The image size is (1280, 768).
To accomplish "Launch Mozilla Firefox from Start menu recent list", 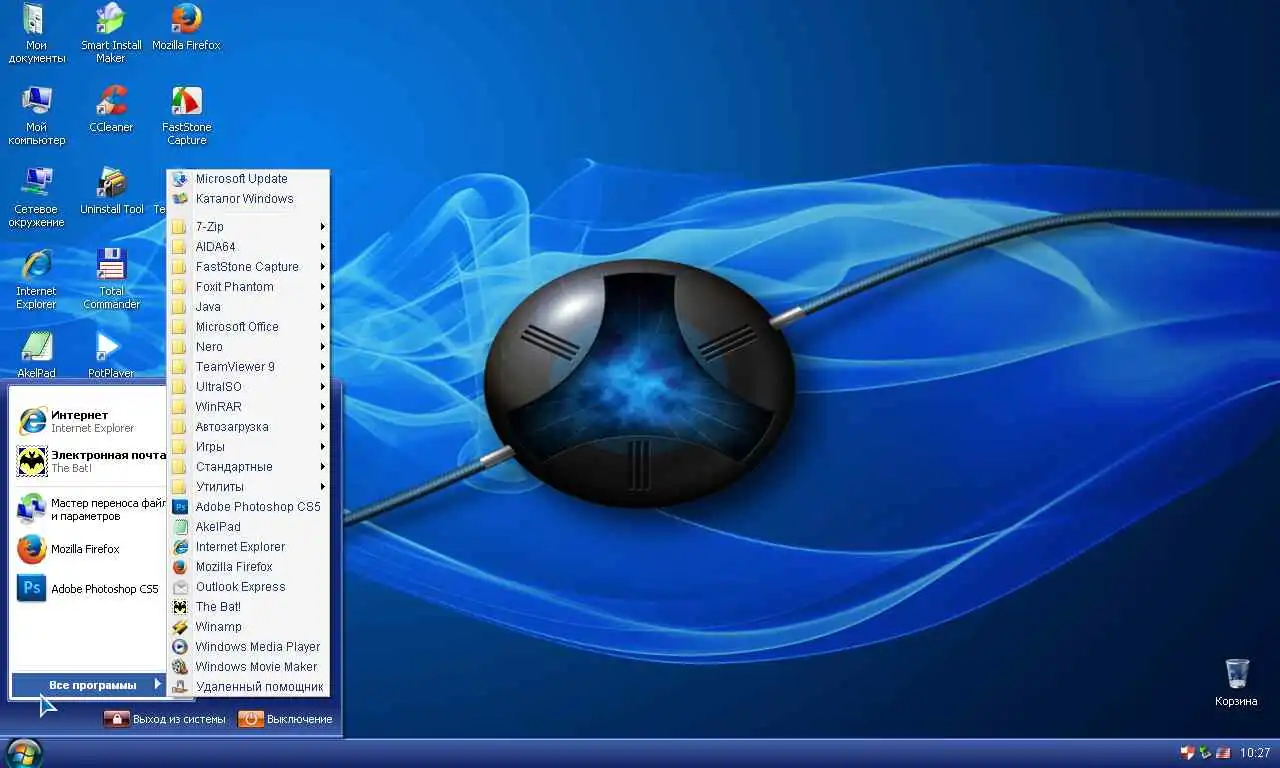I will [90, 549].
